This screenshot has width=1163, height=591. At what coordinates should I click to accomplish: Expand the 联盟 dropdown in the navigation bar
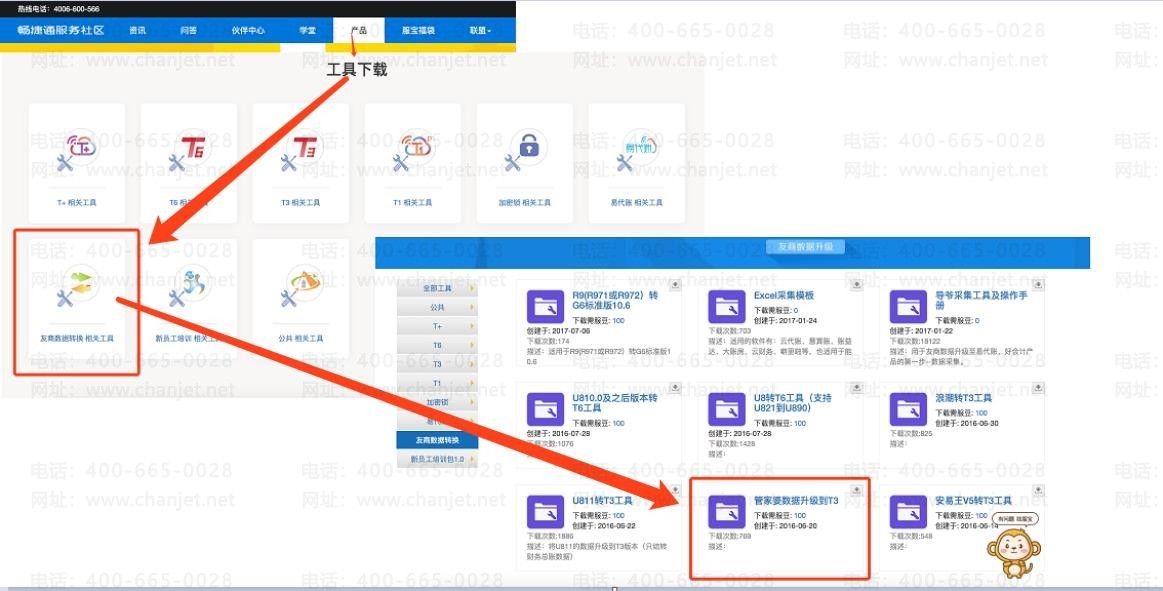coord(480,30)
